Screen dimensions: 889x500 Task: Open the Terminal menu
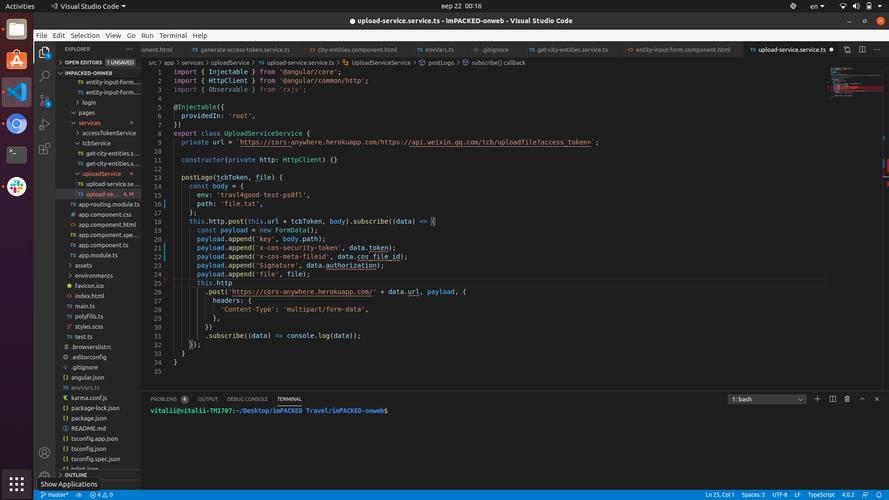coord(173,35)
